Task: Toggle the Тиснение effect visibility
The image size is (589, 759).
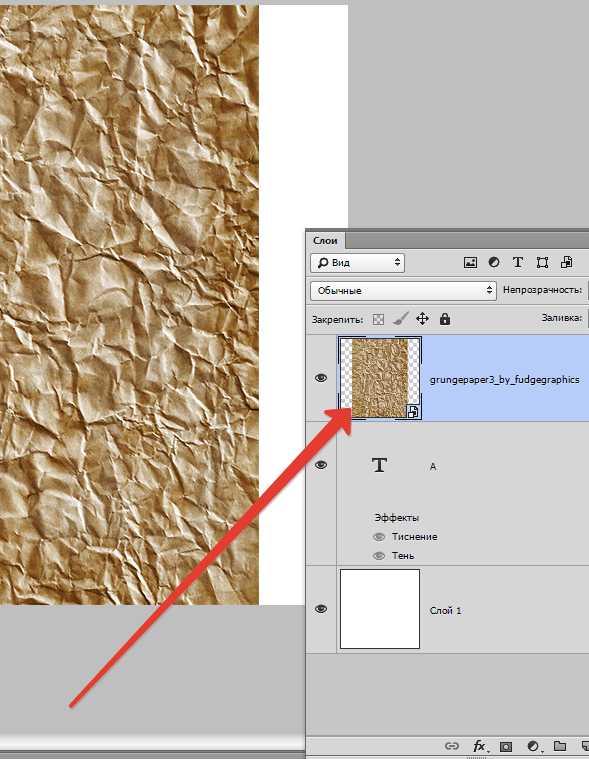Action: click(x=379, y=537)
